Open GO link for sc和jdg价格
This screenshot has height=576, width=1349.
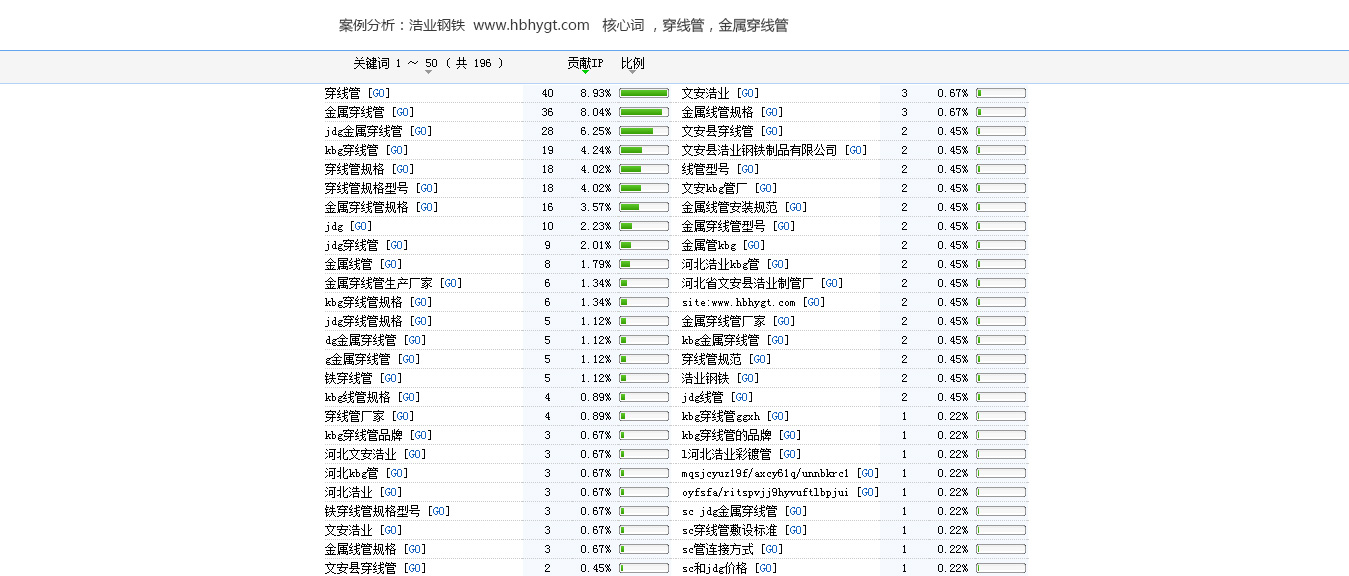tap(765, 568)
